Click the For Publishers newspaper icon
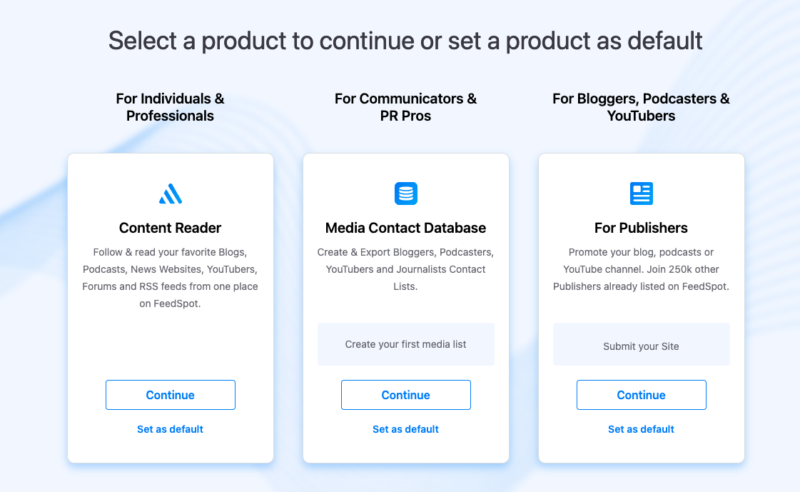This screenshot has width=800, height=492. pyautogui.click(x=641, y=193)
